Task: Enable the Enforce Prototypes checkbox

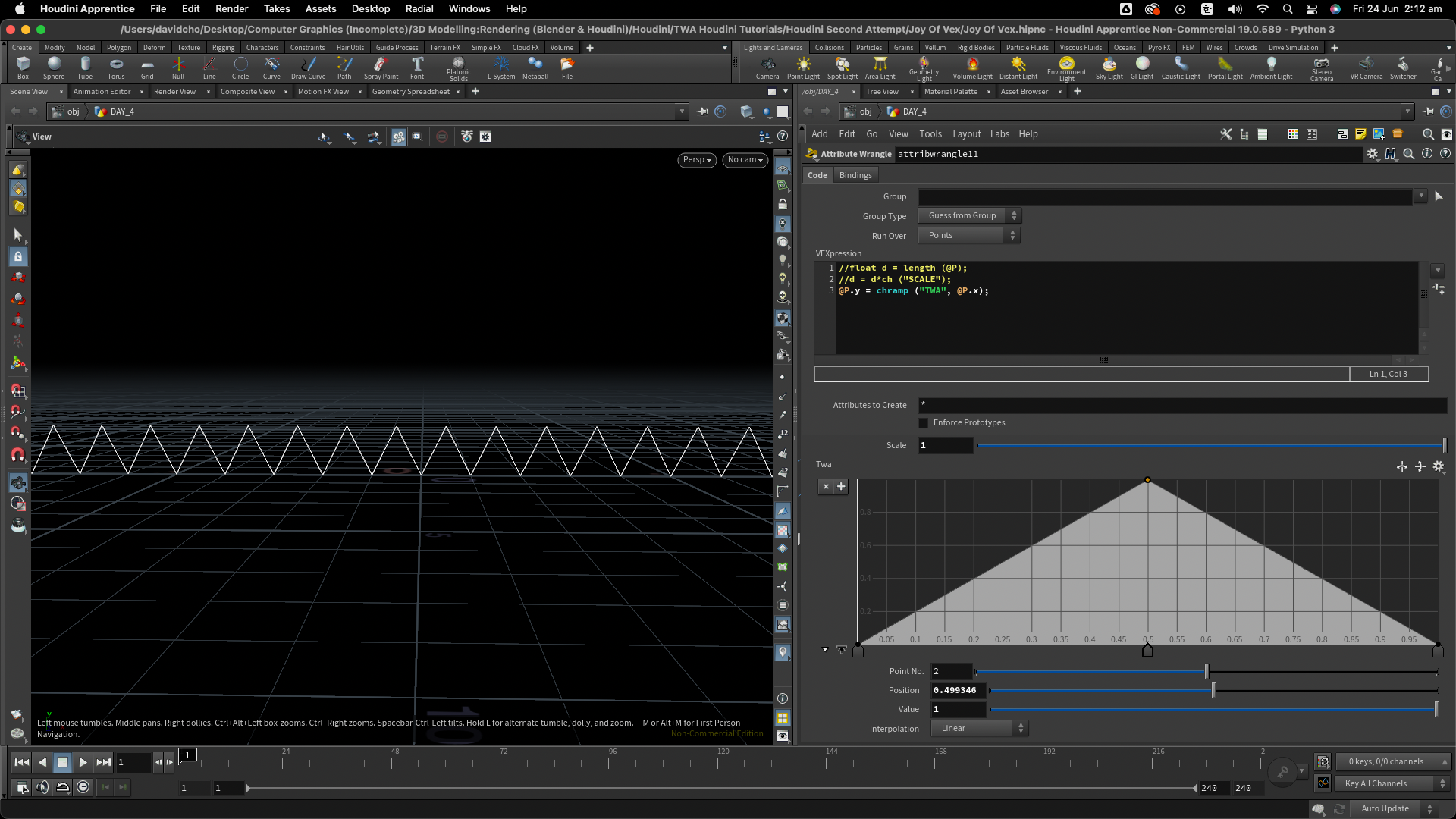Action: (923, 423)
